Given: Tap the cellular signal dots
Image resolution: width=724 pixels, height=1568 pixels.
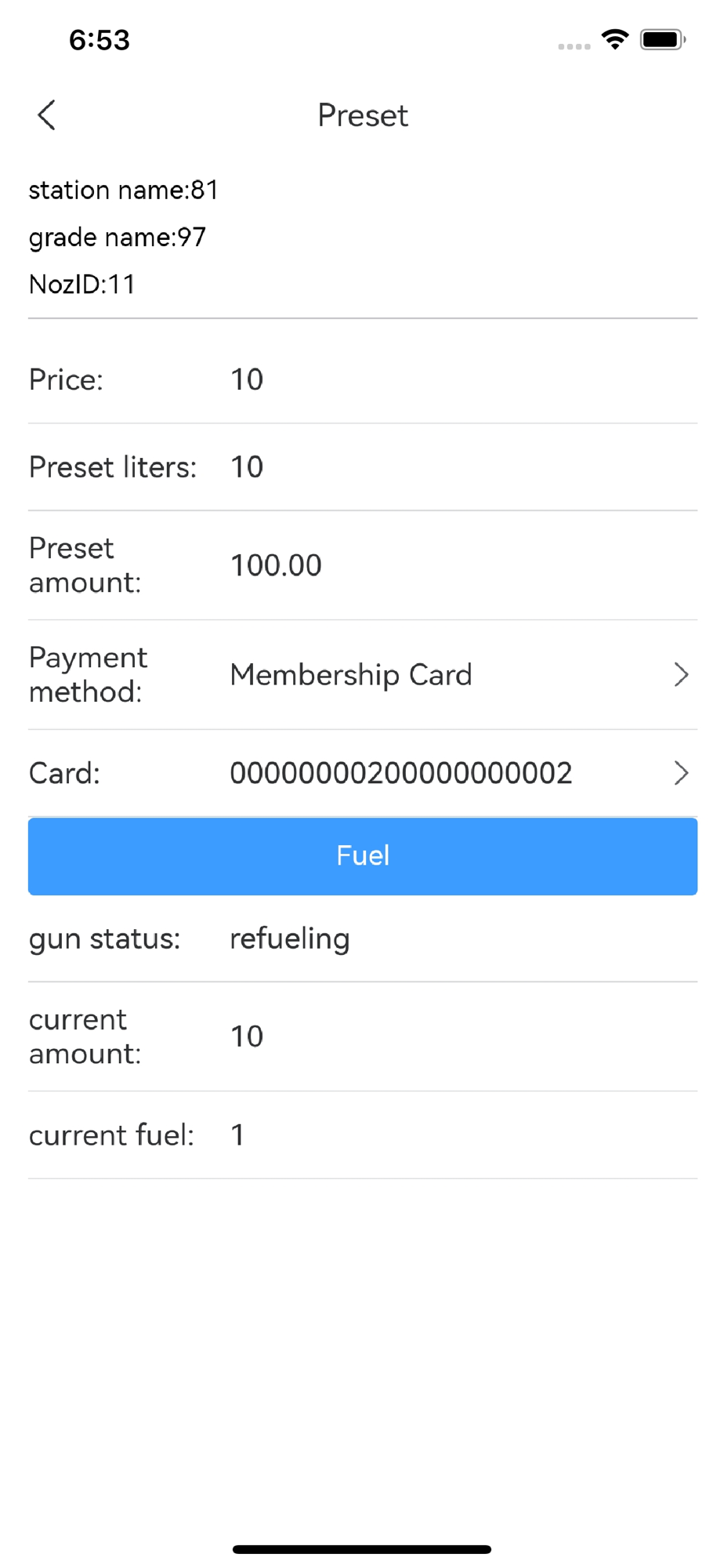Looking at the screenshot, I should 574,46.
